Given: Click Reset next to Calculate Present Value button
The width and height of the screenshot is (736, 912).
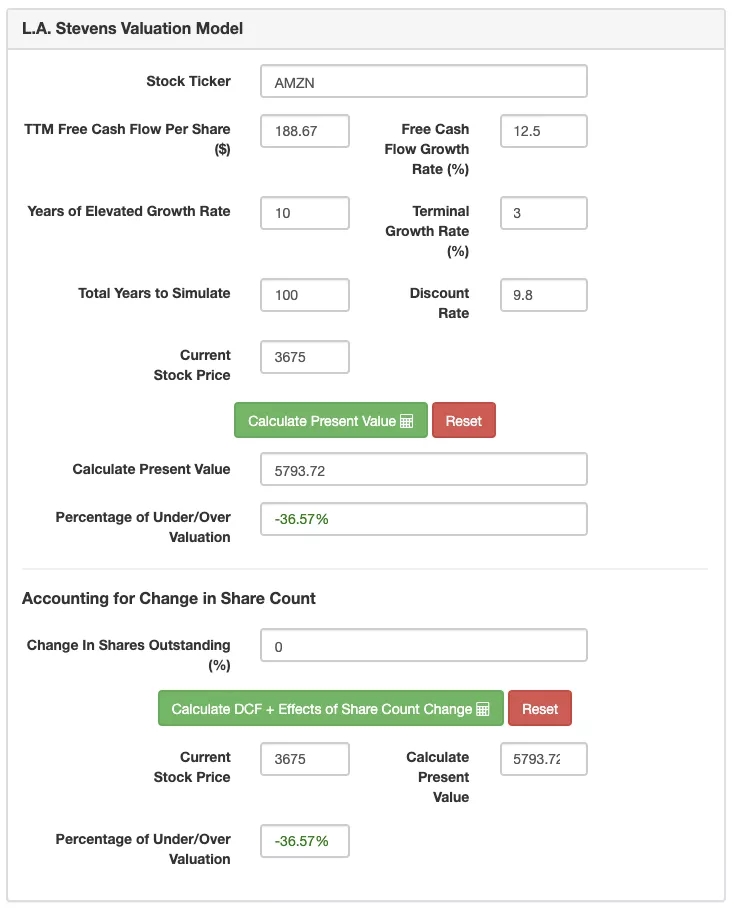Looking at the screenshot, I should pos(464,421).
